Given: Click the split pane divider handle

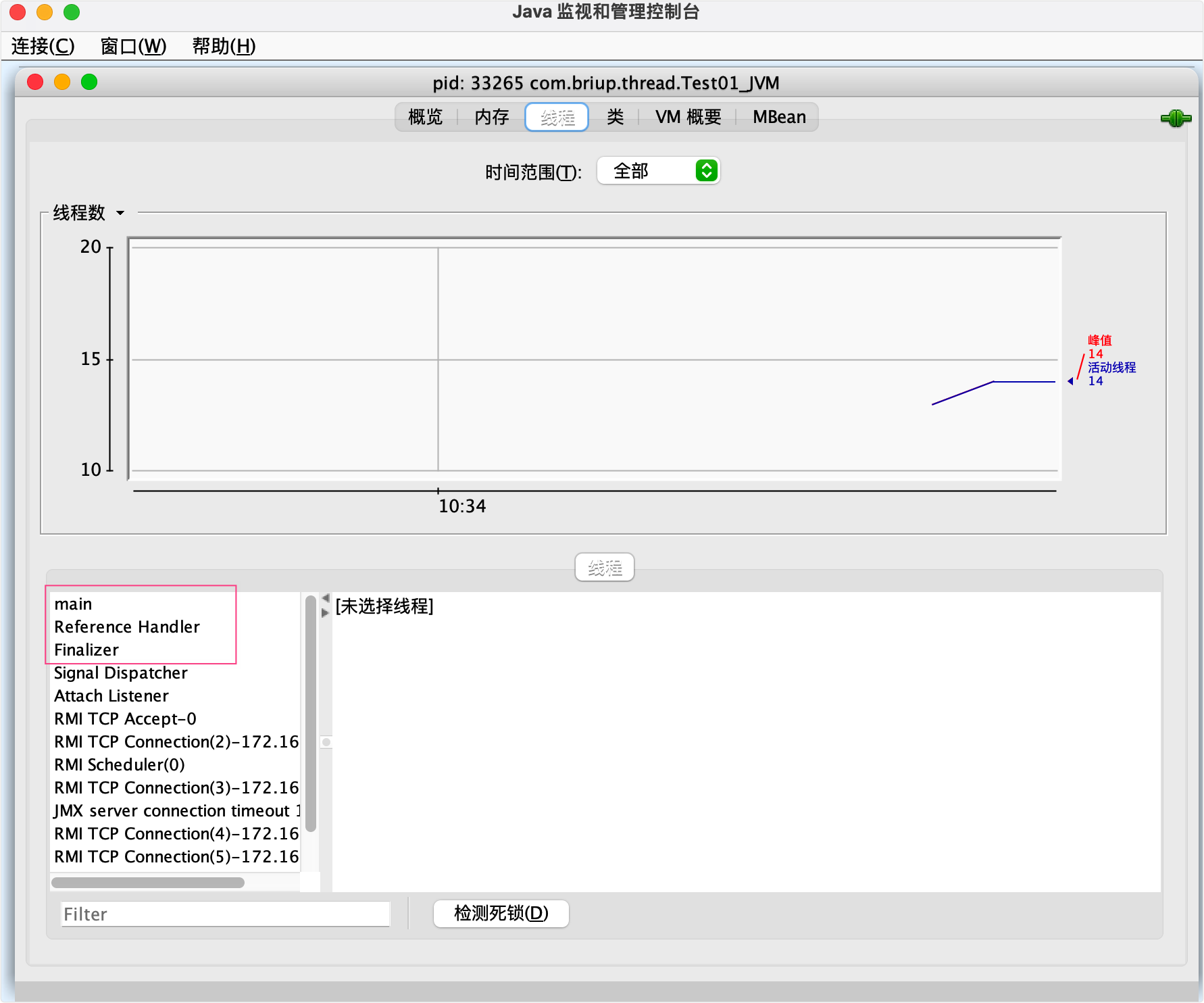Looking at the screenshot, I should pyautogui.click(x=326, y=742).
